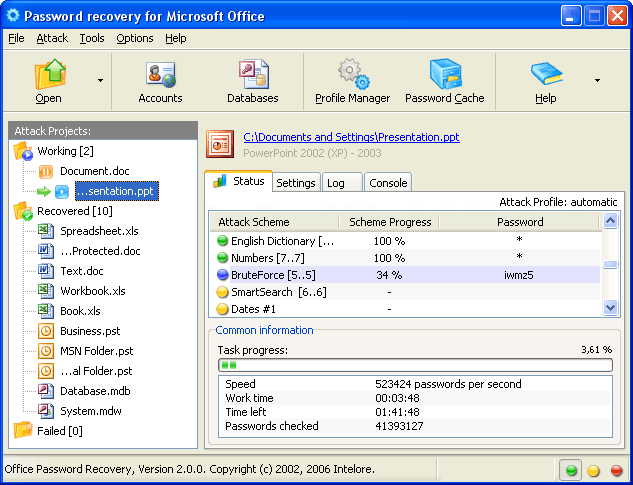Screen dimensions: 633x485
Task: Select the SmartSearch [6..6] scheme row
Action: click(x=405, y=292)
